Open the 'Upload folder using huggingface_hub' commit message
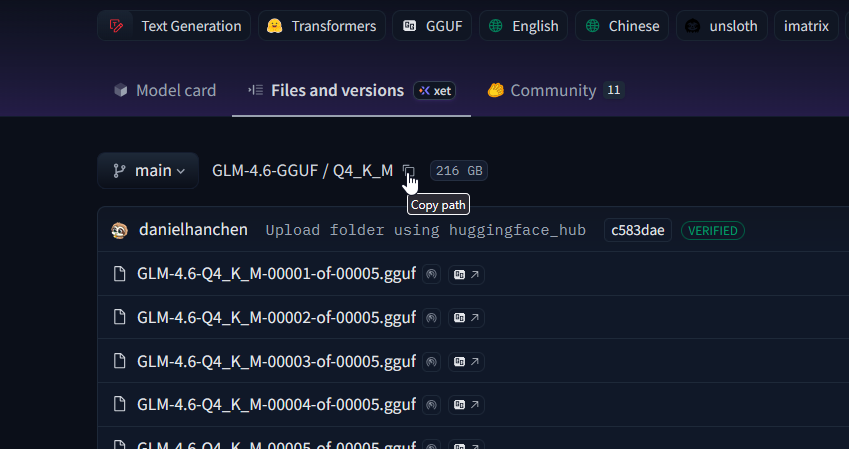The height and width of the screenshot is (449, 849). pos(426,230)
